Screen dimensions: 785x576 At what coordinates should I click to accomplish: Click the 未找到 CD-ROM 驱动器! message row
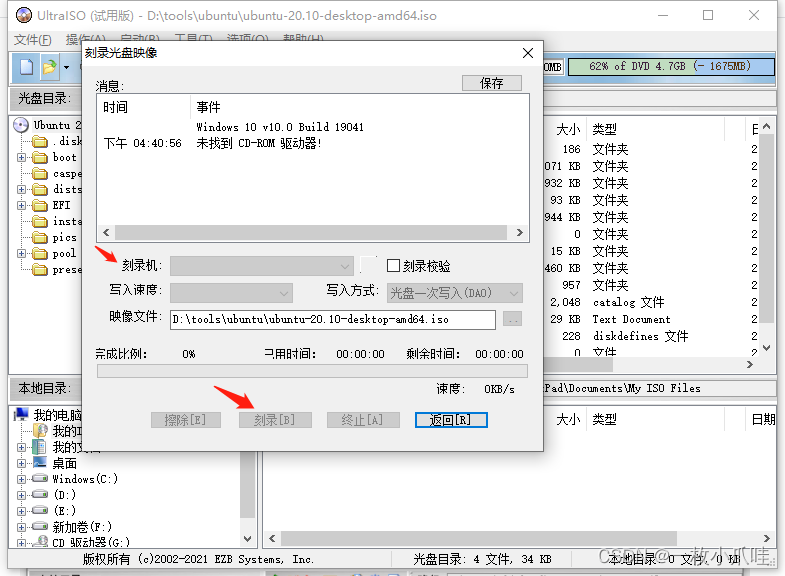(x=259, y=144)
